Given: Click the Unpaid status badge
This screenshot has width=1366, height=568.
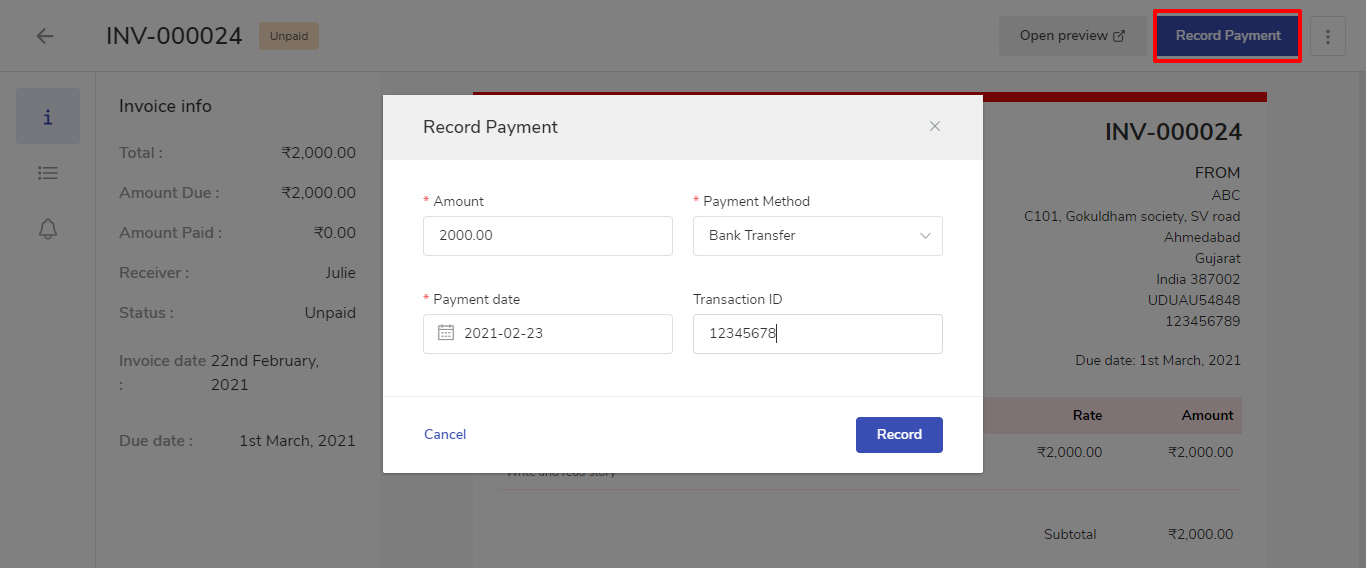Looking at the screenshot, I should point(289,37).
